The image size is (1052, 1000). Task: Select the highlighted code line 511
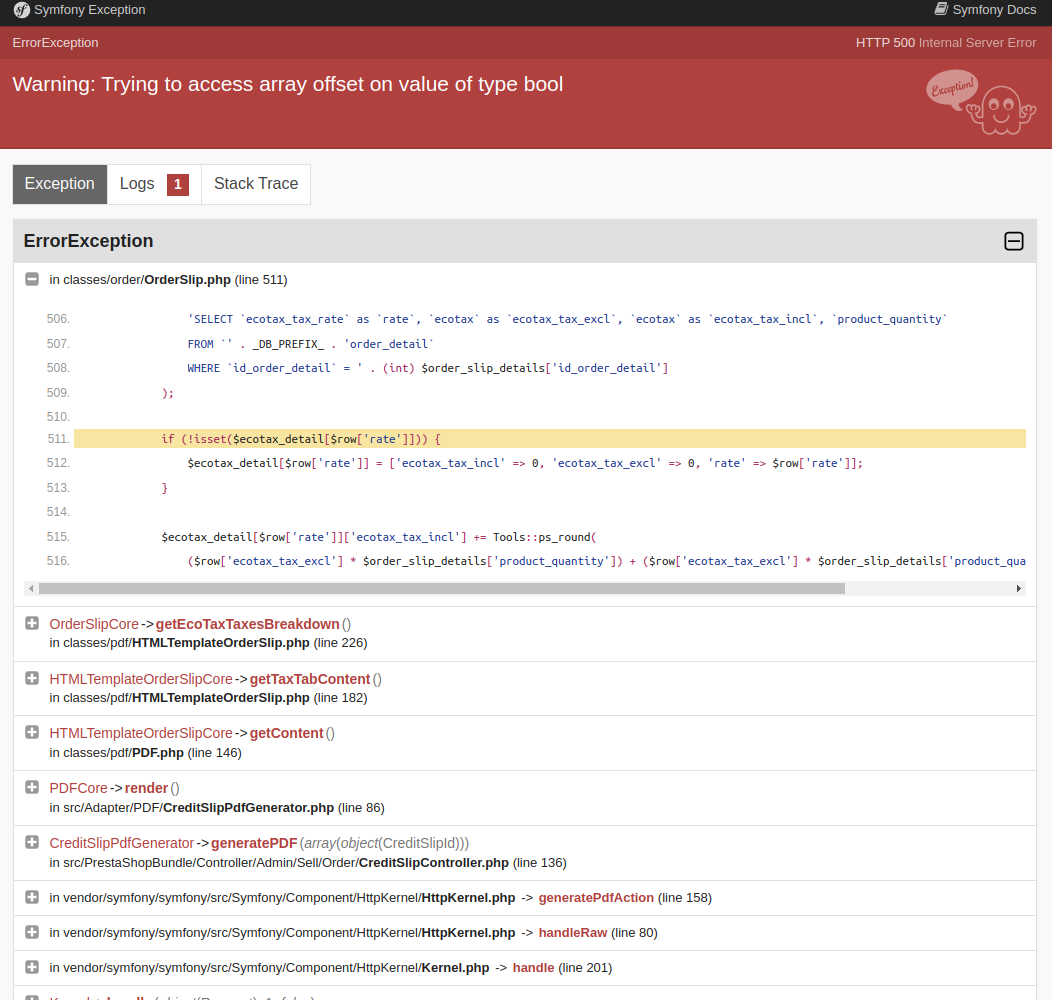(x=400, y=438)
